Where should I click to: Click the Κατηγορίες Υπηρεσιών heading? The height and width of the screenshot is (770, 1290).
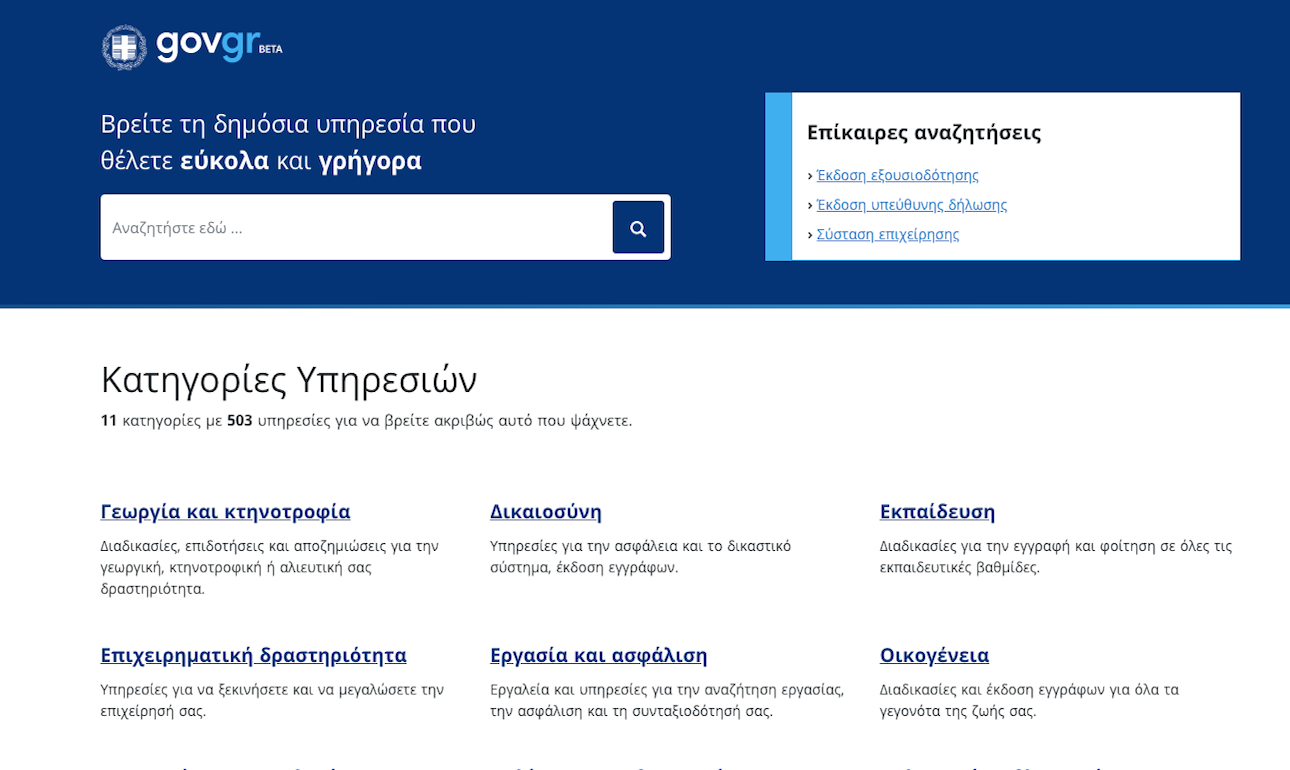click(289, 380)
